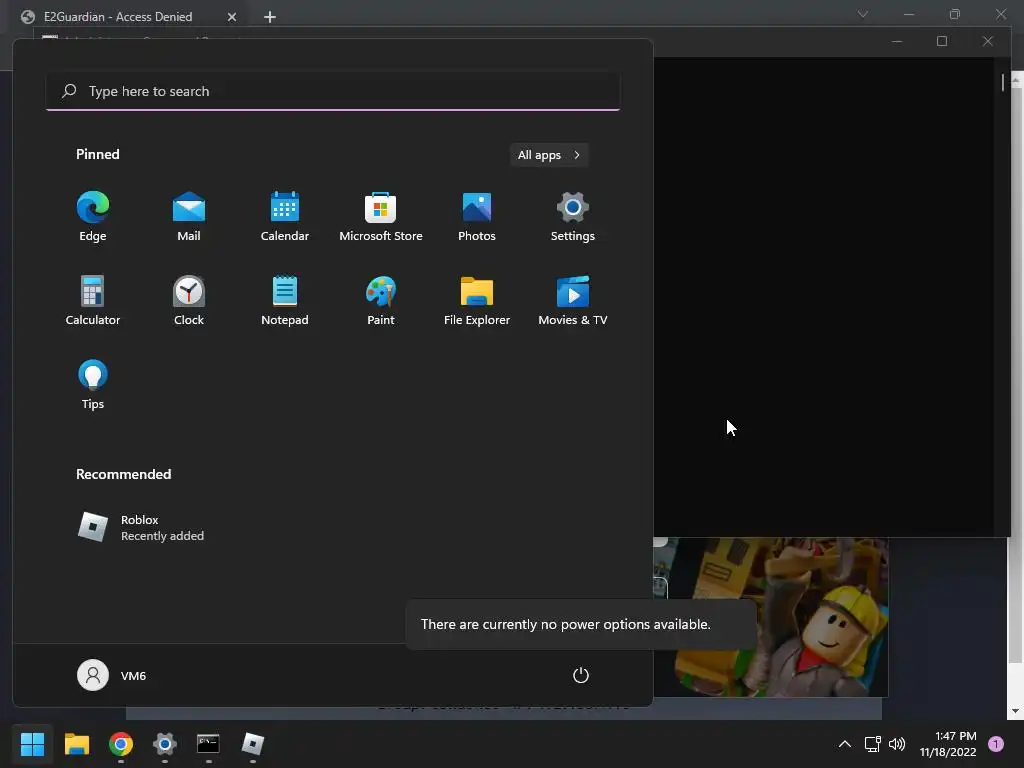Click the 'Pinned' section heading
The width and height of the screenshot is (1024, 768).
[x=98, y=154]
